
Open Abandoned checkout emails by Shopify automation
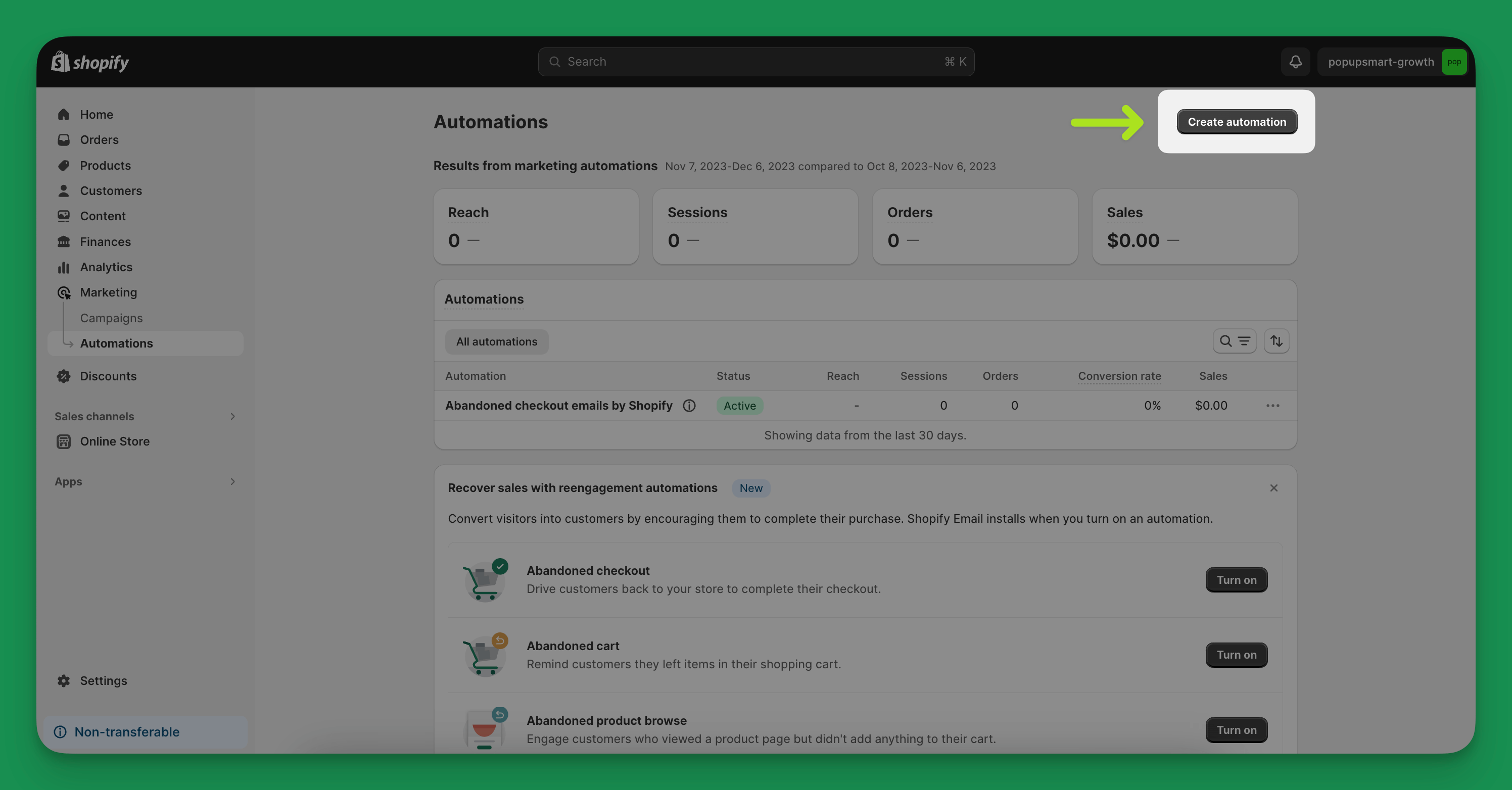559,405
